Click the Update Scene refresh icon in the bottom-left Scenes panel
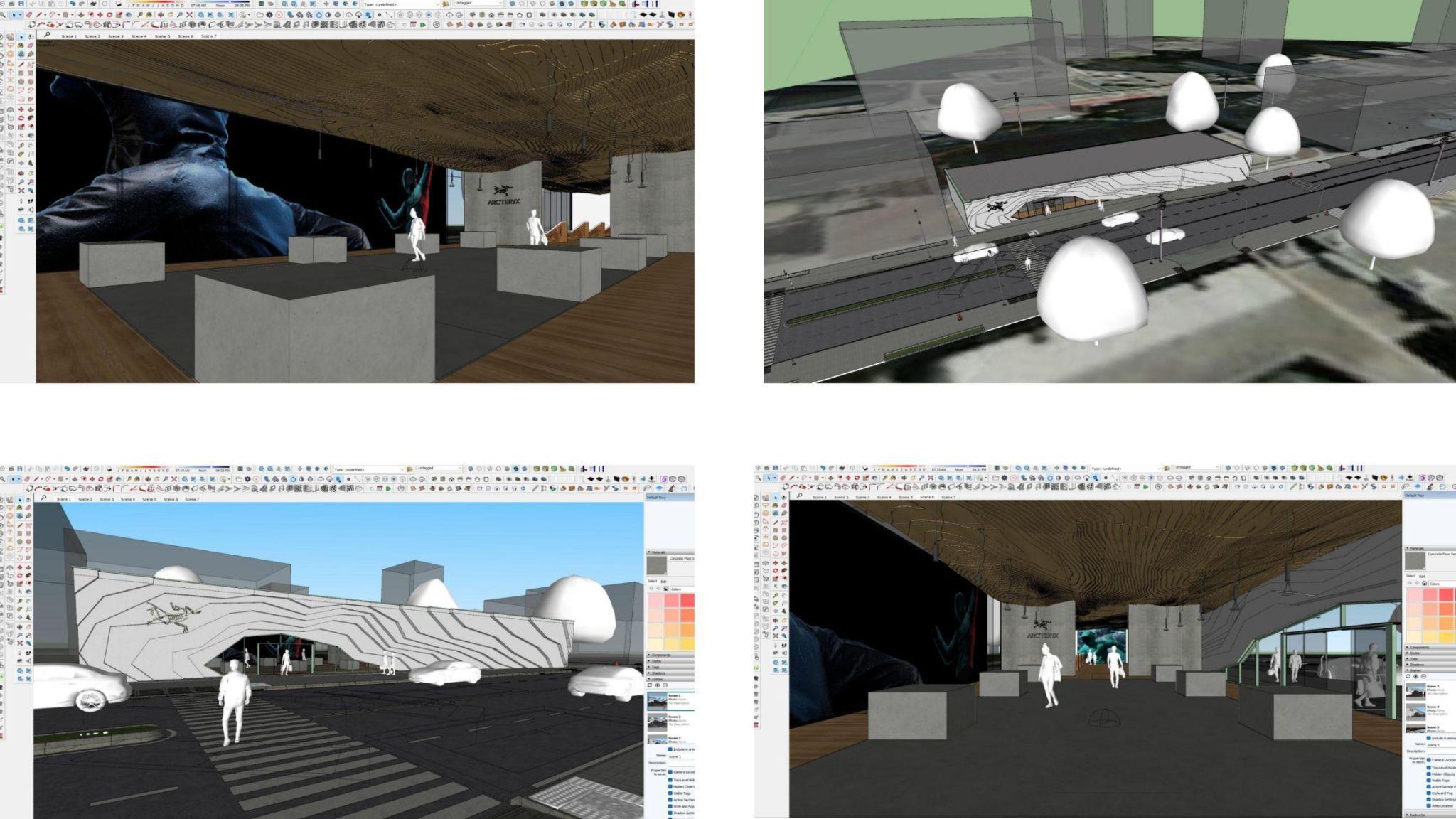Screen dimensions: 1456x819 pos(650,685)
